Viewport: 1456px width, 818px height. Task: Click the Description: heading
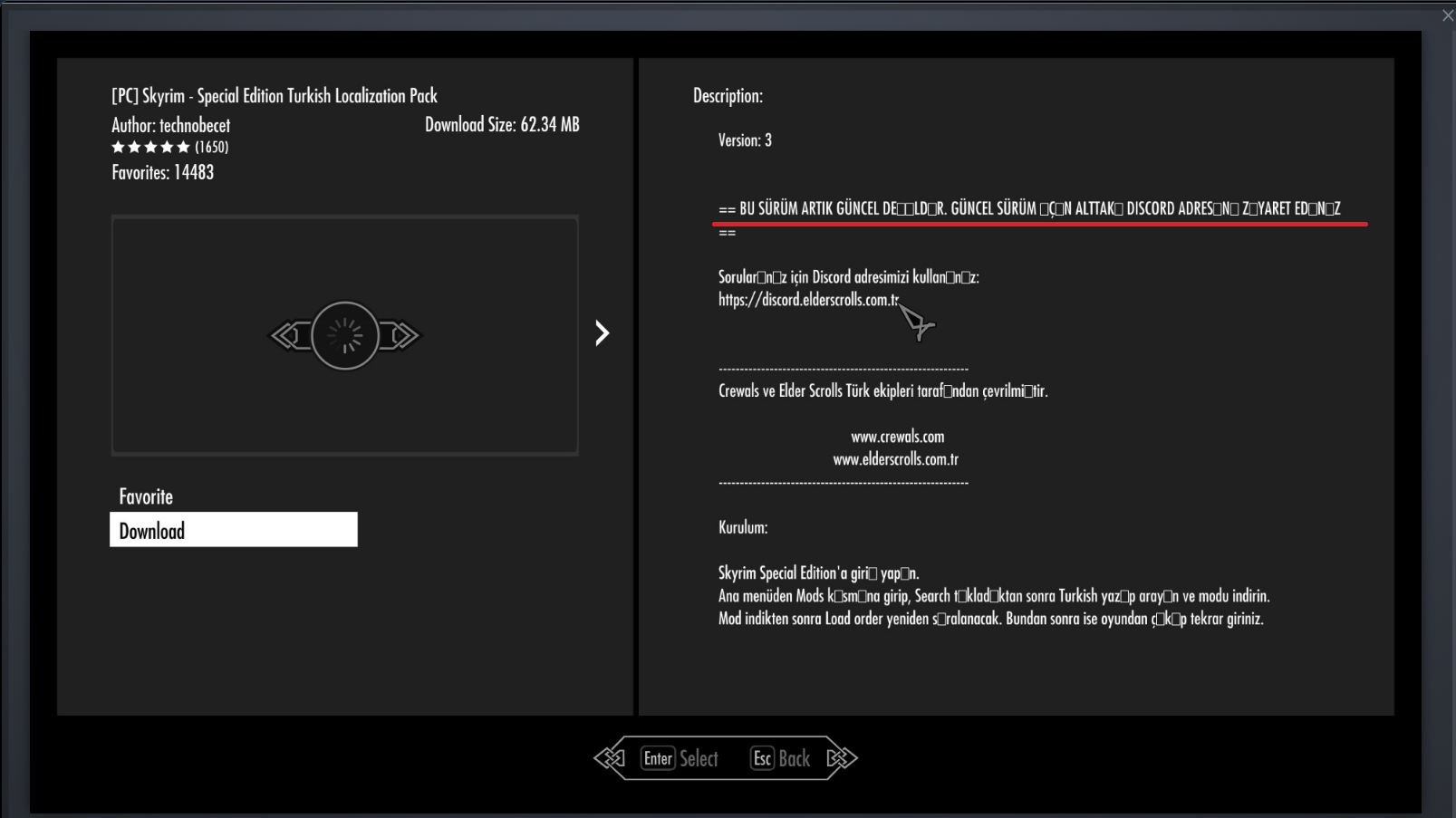click(x=728, y=96)
